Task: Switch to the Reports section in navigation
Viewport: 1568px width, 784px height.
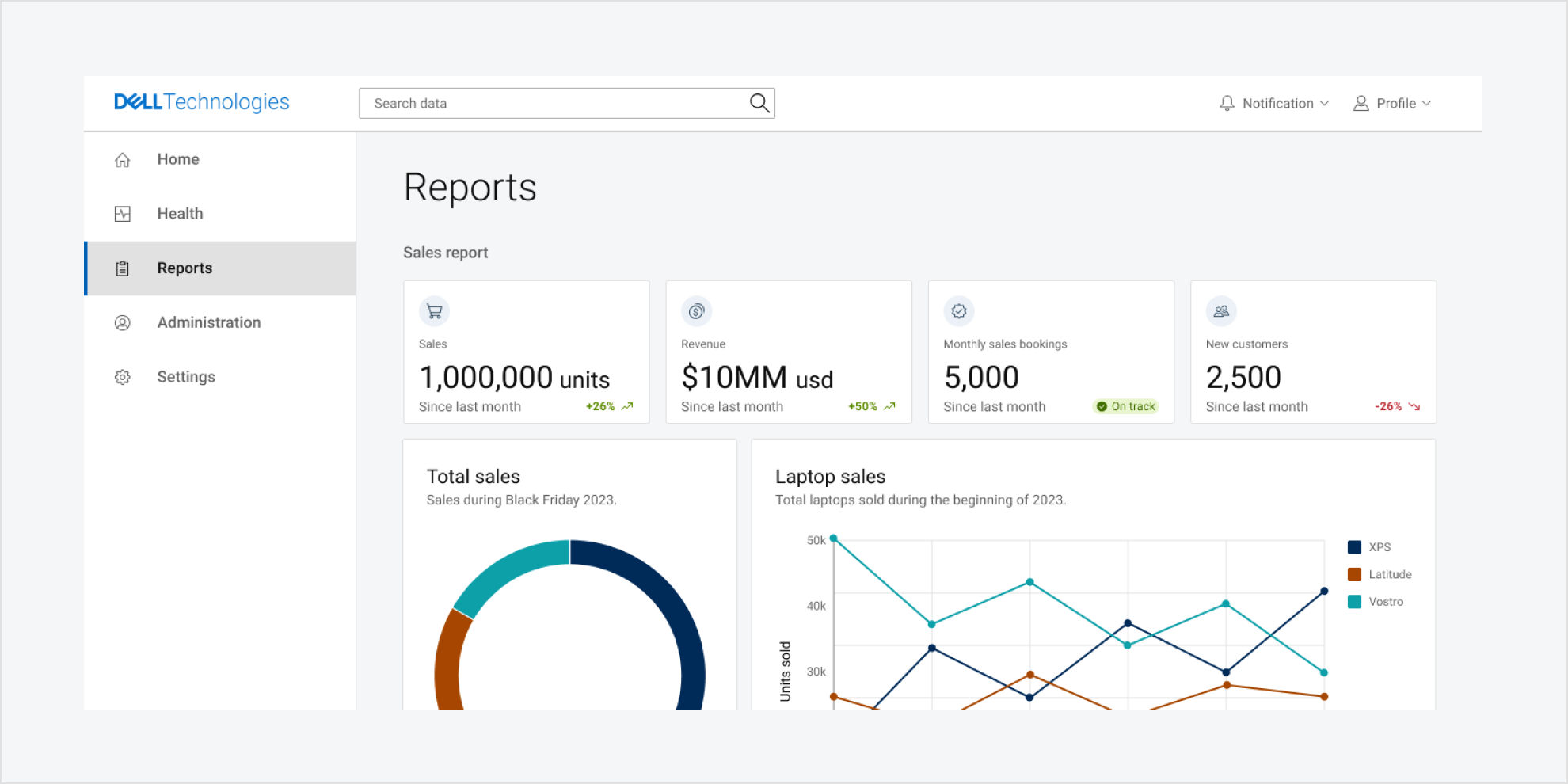Action: [x=185, y=268]
